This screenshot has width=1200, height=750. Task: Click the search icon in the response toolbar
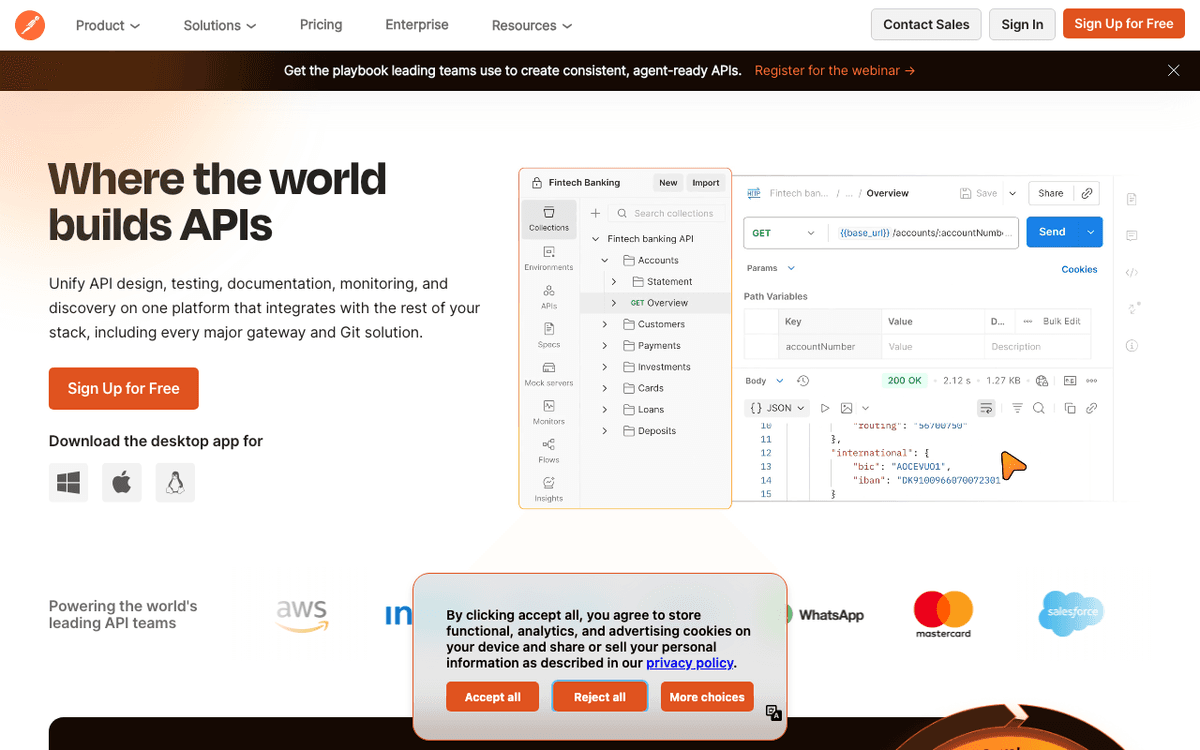coord(1039,408)
